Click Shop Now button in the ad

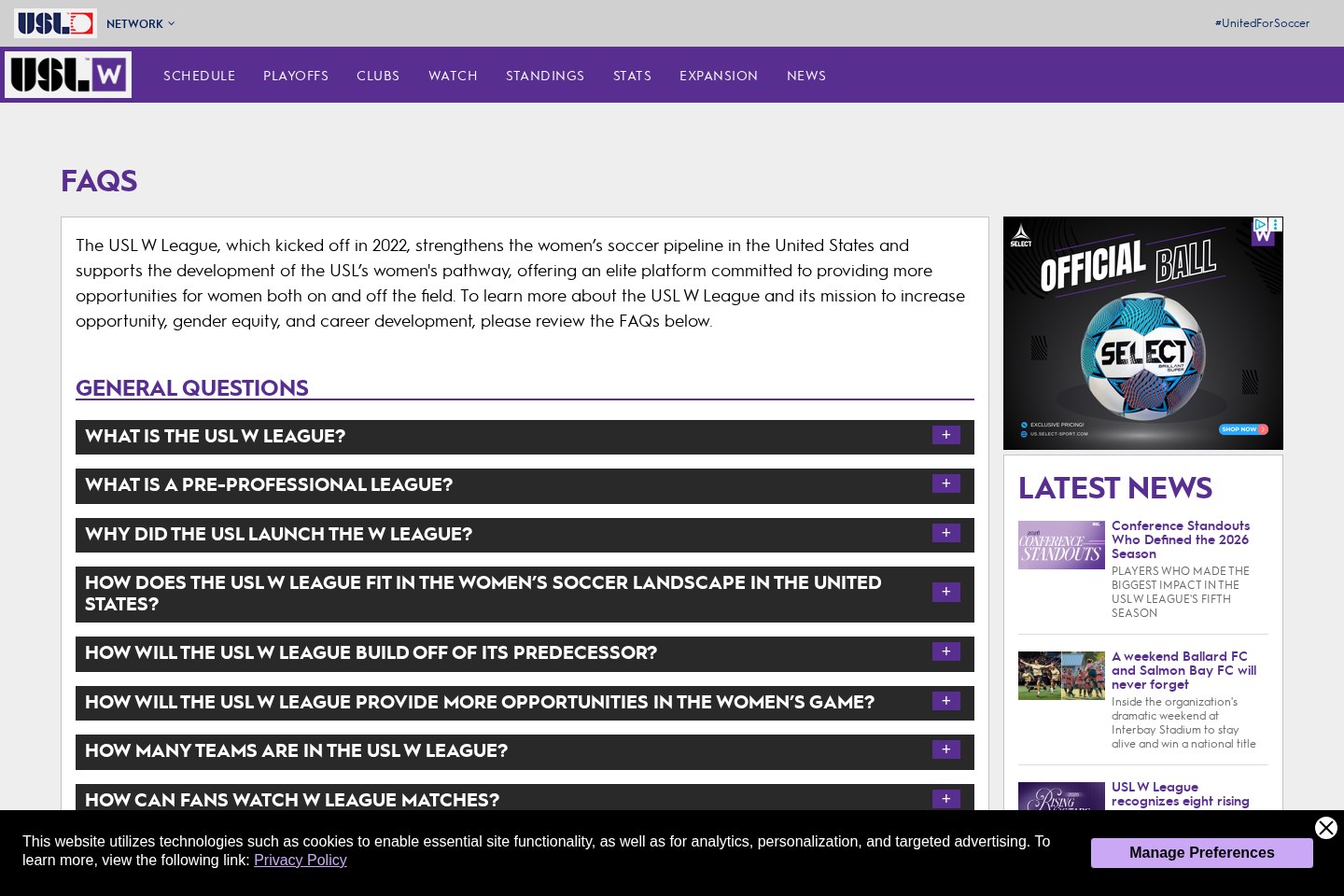(x=1243, y=429)
